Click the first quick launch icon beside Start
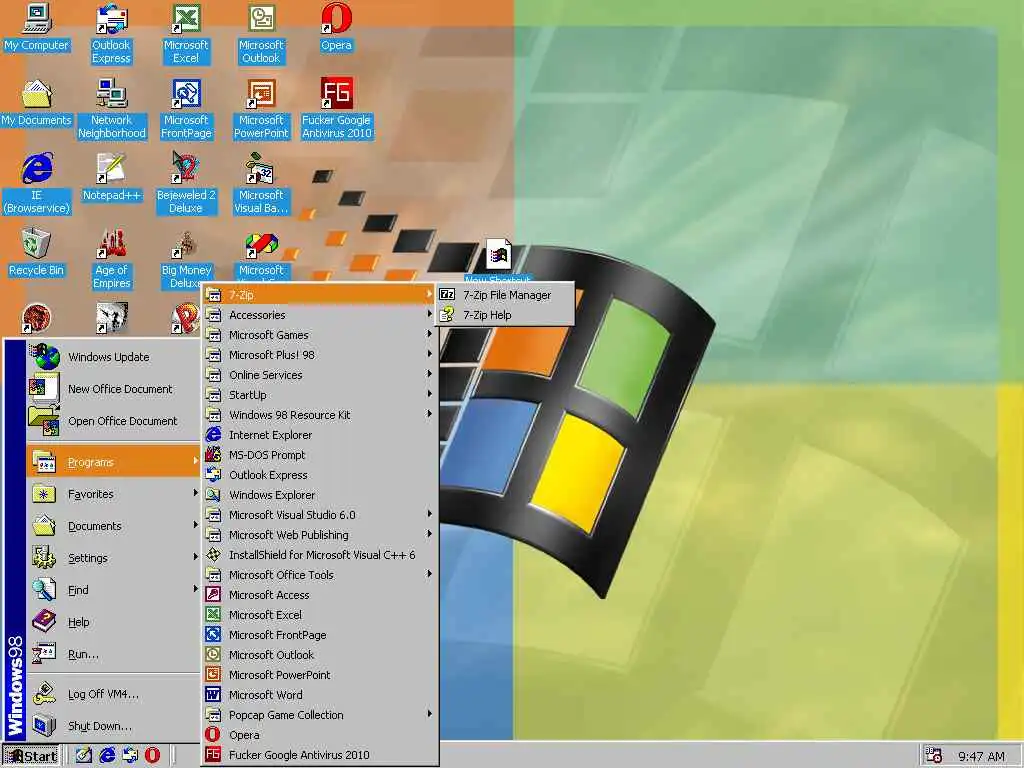The width and height of the screenshot is (1024, 768). (84, 755)
